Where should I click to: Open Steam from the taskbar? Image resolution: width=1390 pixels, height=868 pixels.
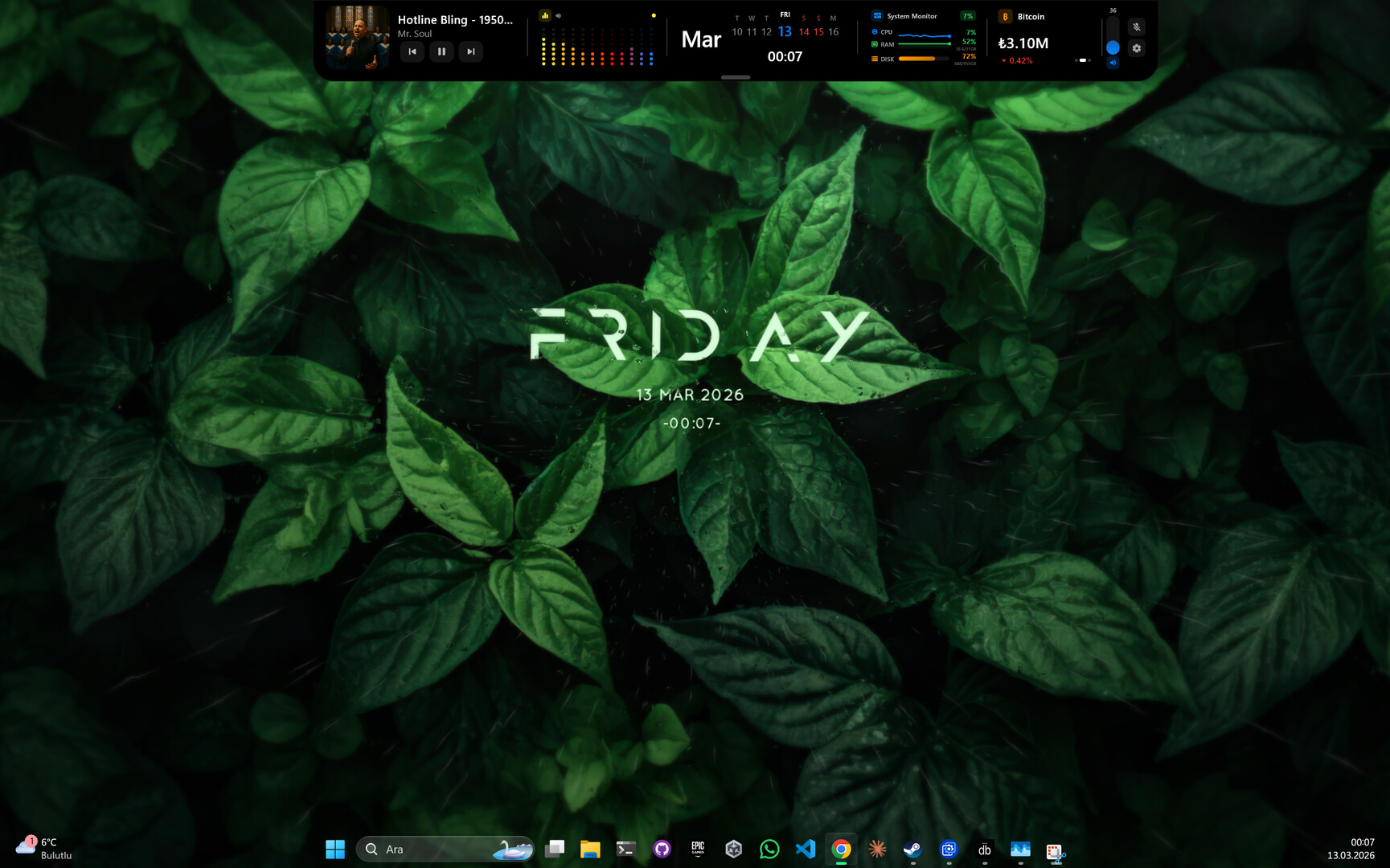click(912, 849)
